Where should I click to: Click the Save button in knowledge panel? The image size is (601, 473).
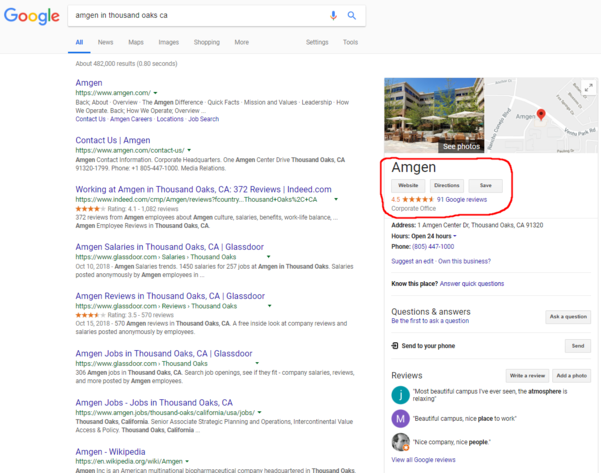(x=486, y=186)
